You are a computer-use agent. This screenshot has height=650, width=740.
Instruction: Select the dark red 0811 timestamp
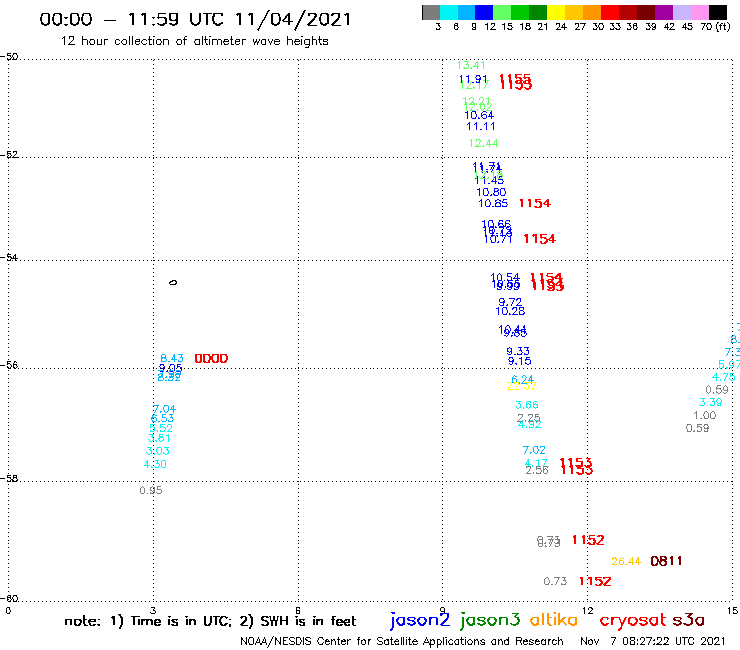click(x=666, y=561)
